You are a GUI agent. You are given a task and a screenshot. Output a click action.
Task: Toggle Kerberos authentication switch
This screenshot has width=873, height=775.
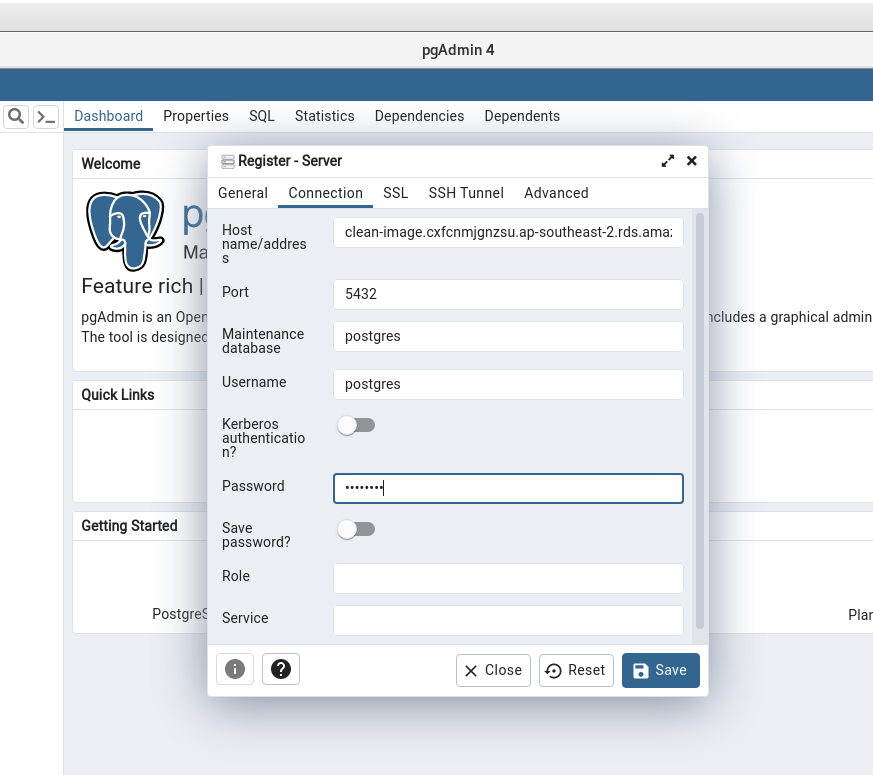click(356, 426)
